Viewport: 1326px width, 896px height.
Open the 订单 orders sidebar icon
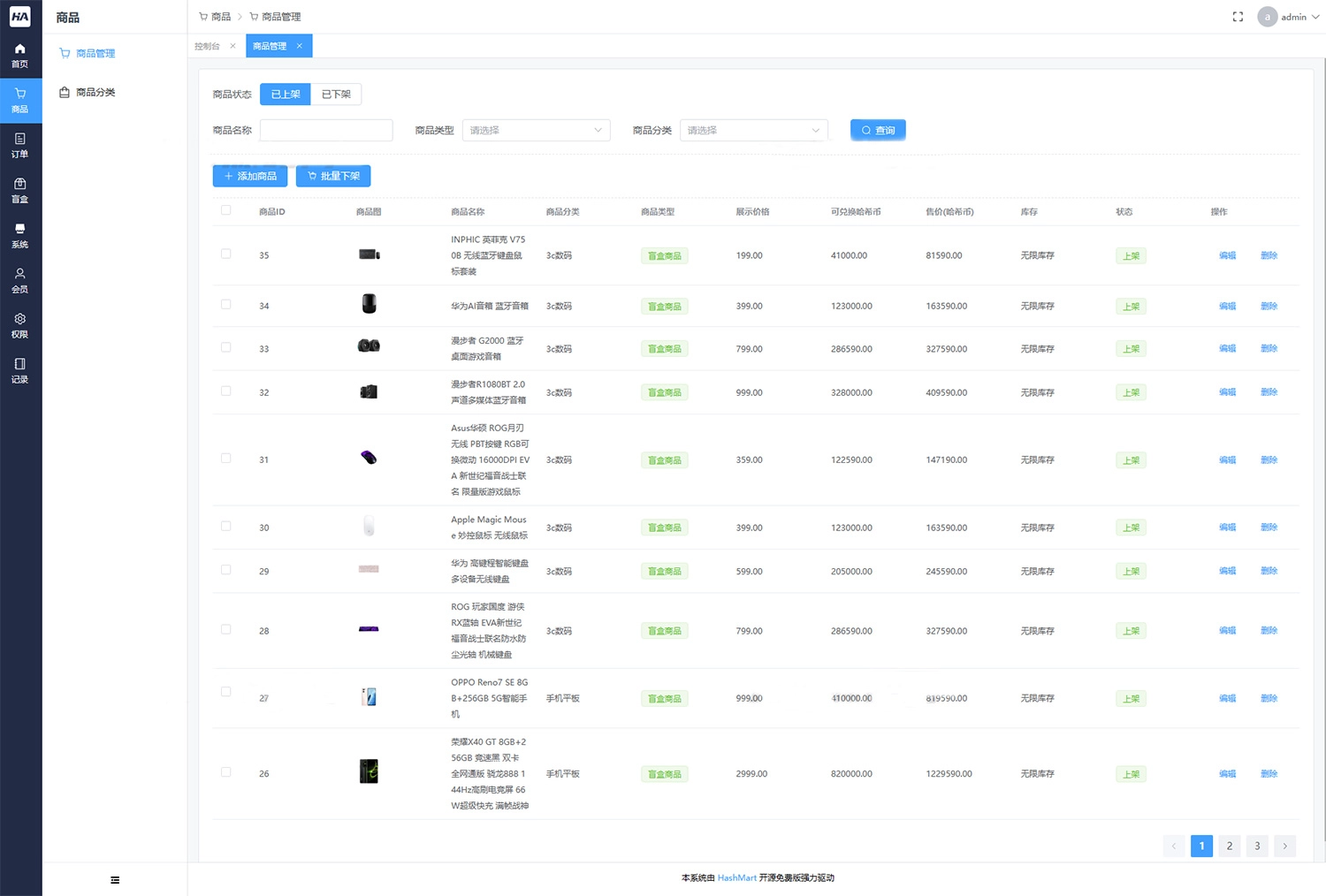tap(19, 145)
